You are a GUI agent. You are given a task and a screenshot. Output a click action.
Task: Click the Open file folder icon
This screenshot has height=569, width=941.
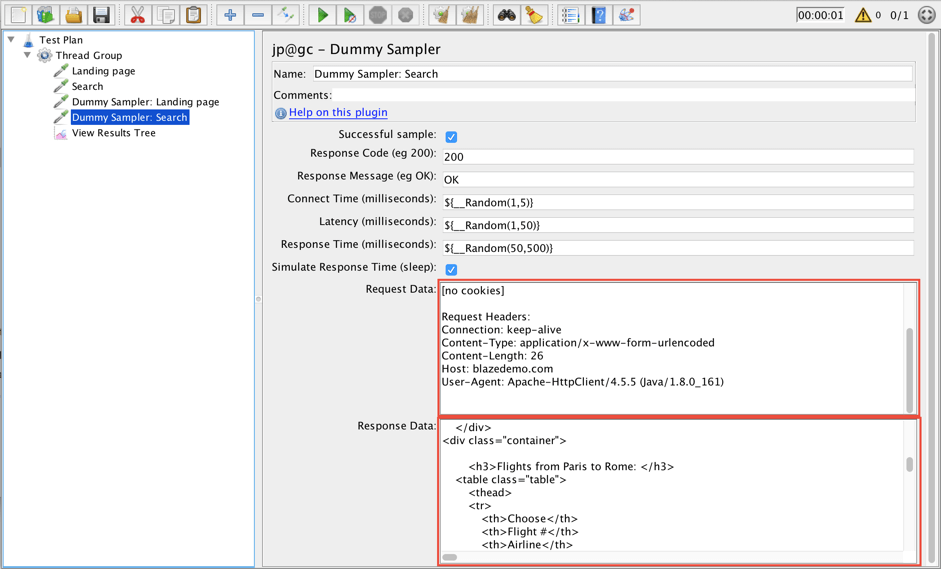point(73,14)
